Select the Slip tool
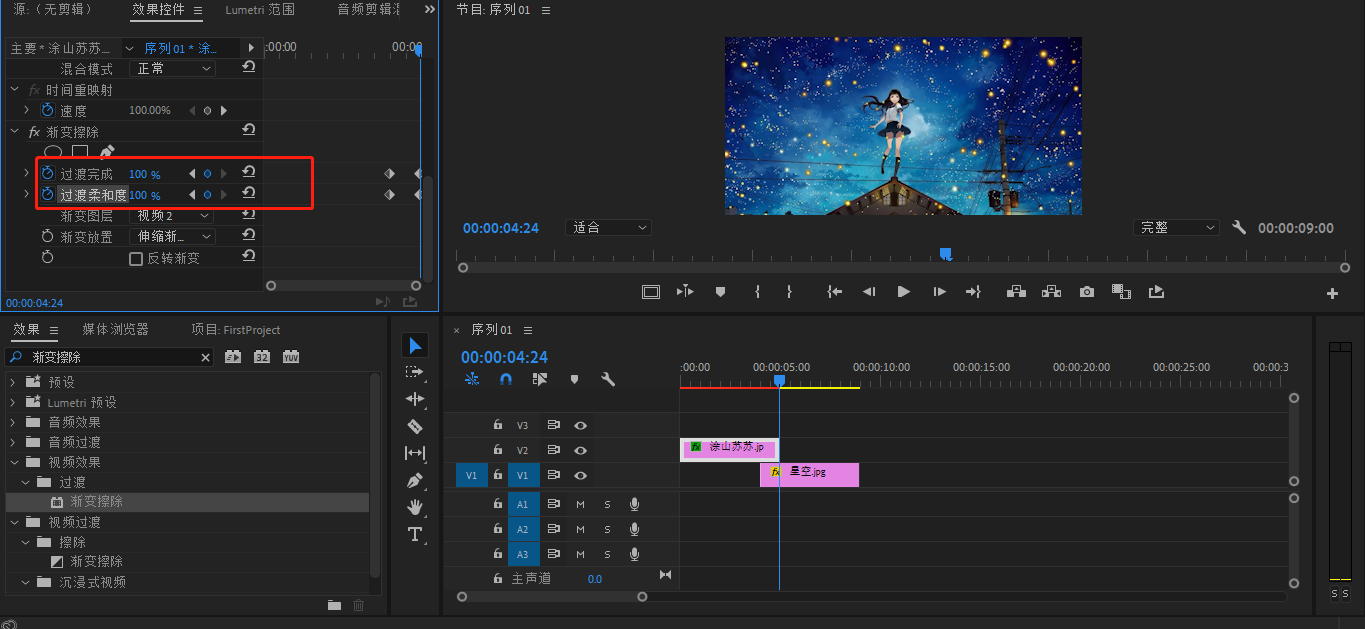 coord(415,453)
